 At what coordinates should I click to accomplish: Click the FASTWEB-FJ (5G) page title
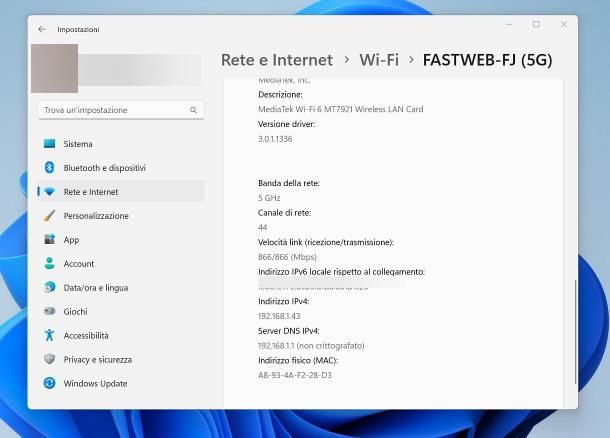pos(487,60)
